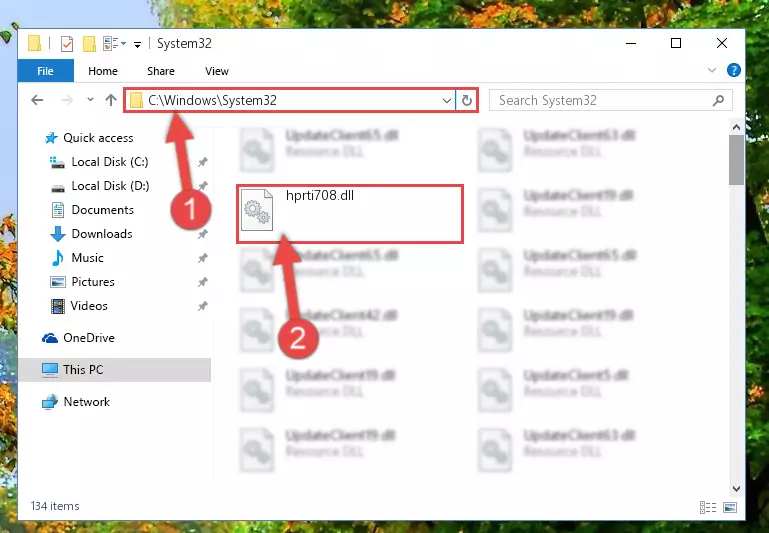Minimize the System32 window
The height and width of the screenshot is (533, 769).
(x=631, y=43)
